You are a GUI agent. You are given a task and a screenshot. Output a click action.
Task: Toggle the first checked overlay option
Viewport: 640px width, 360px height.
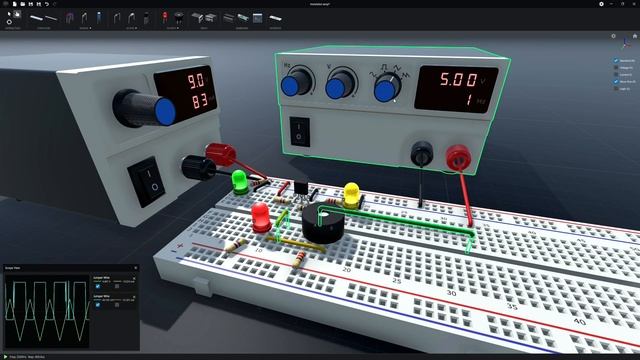(616, 60)
